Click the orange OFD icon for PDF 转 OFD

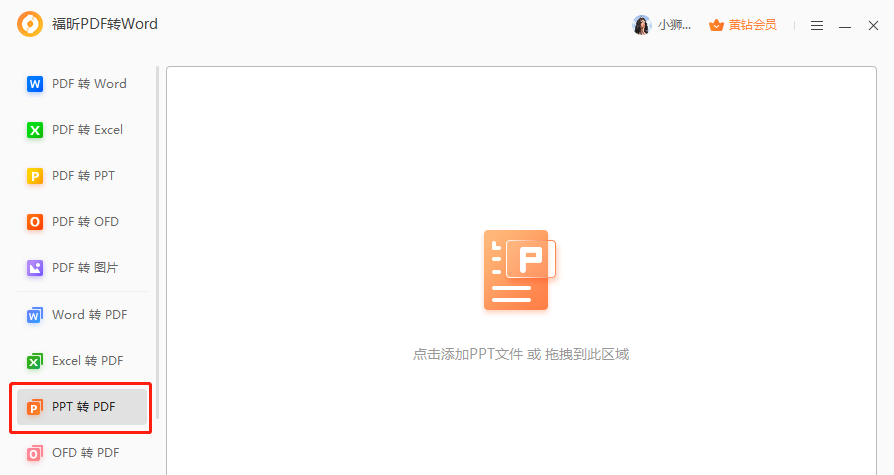[x=35, y=222]
